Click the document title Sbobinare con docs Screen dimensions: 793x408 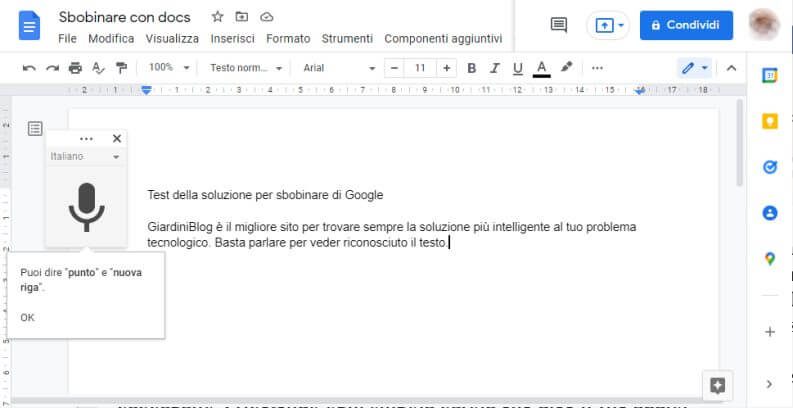tap(124, 17)
